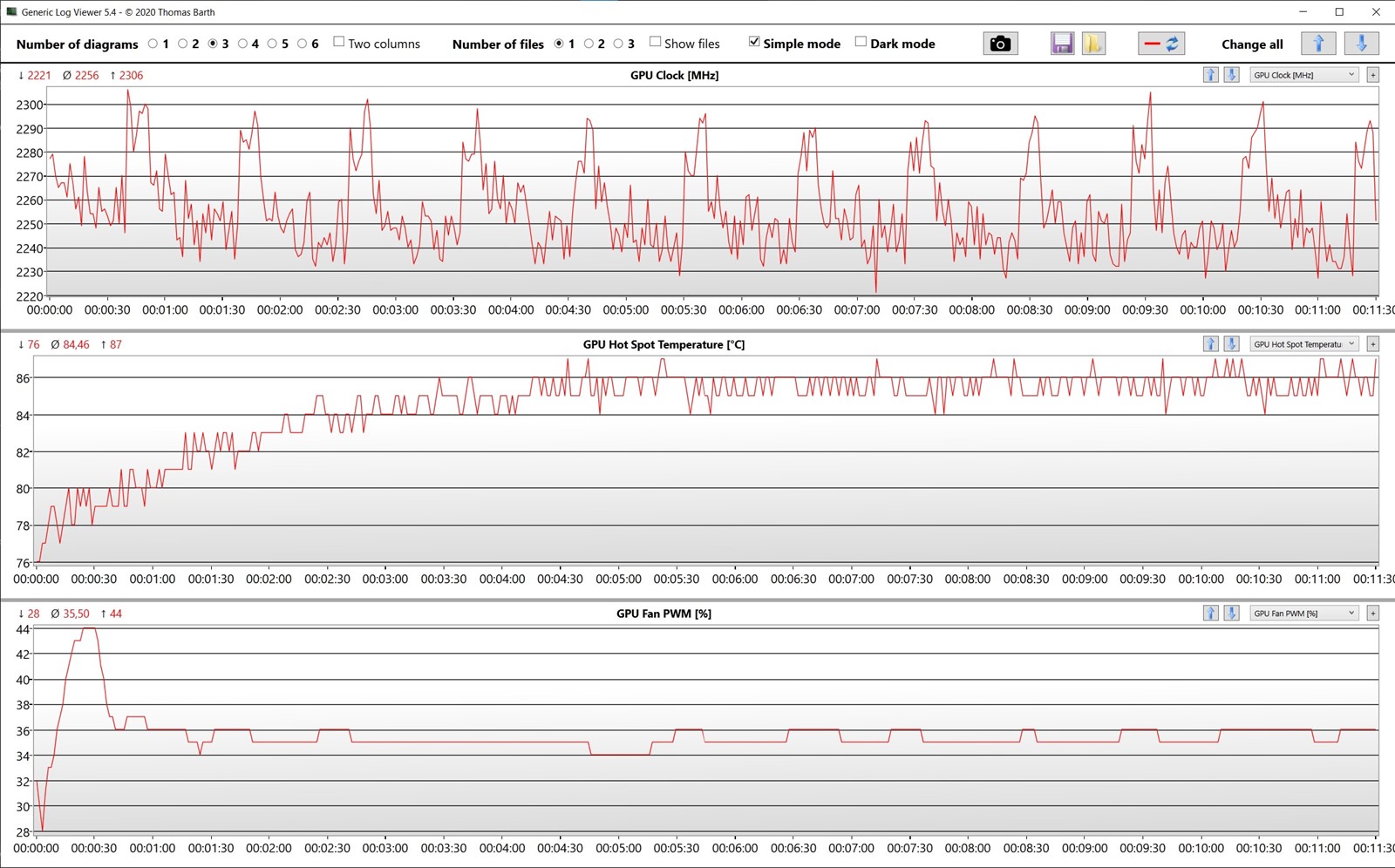1395x868 pixels.
Task: Click the camera screenshot icon
Action: point(1000,44)
